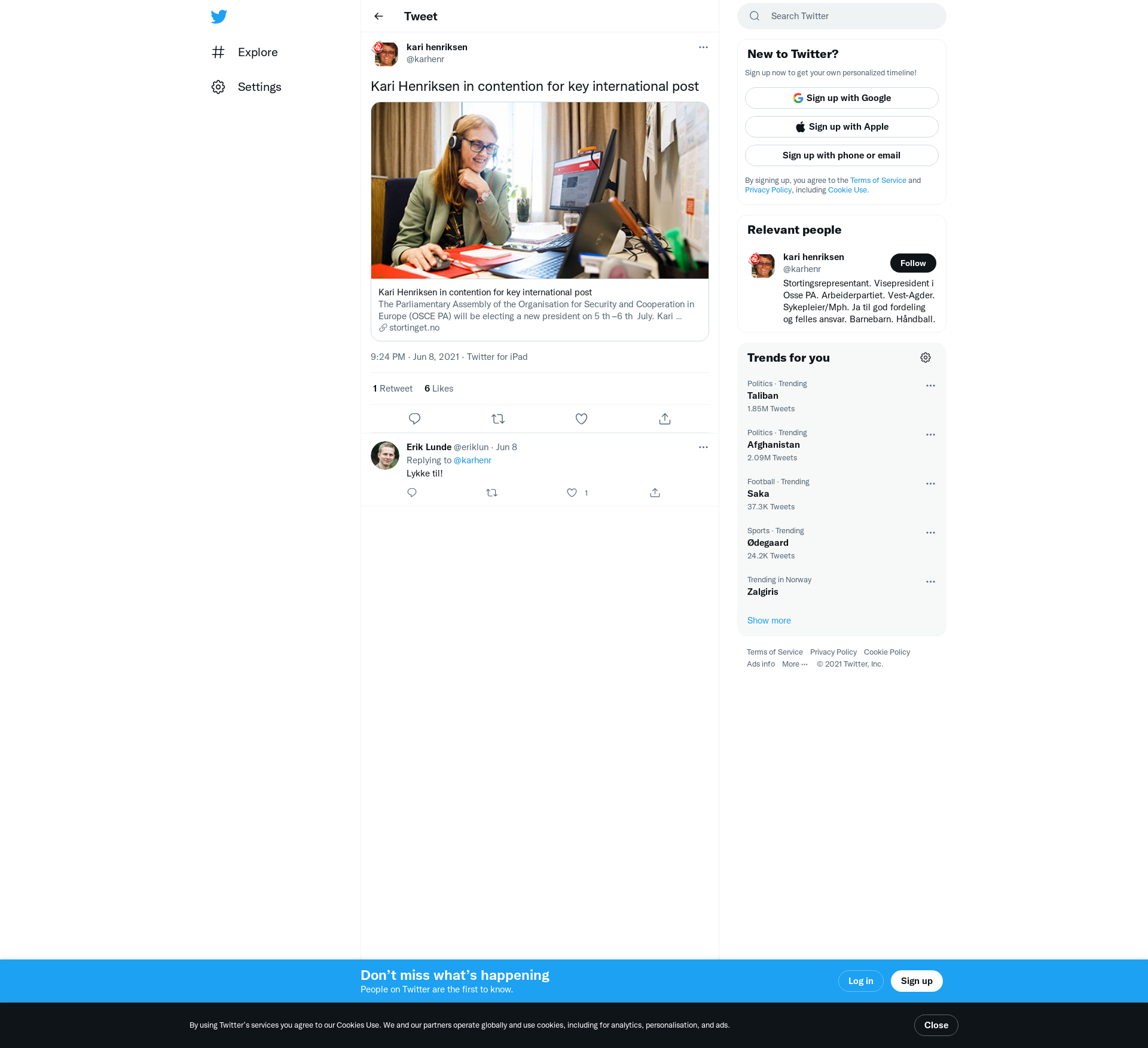Share the main tweet
Viewport: 1148px width, 1048px height.
[x=665, y=418]
